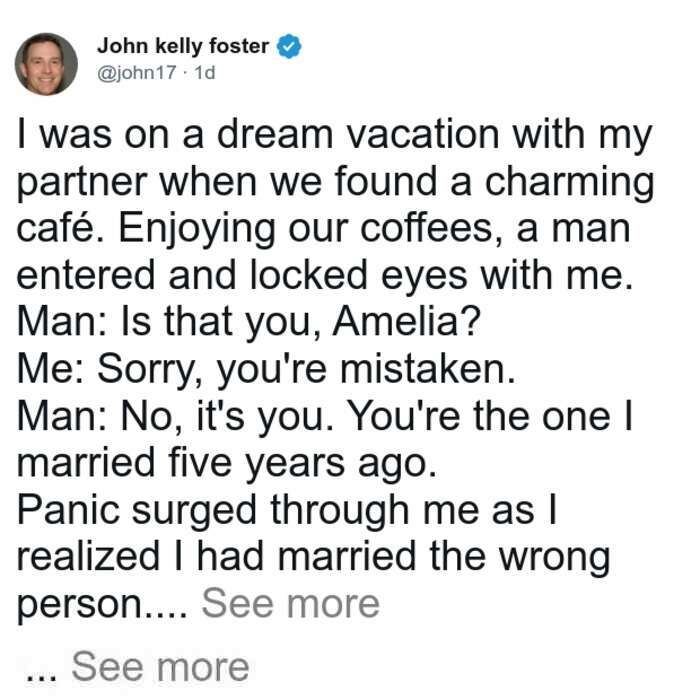Click the line 'Me: Sorry, you're mistaken.'
Viewport: 700px width, 700px height.
266,369
